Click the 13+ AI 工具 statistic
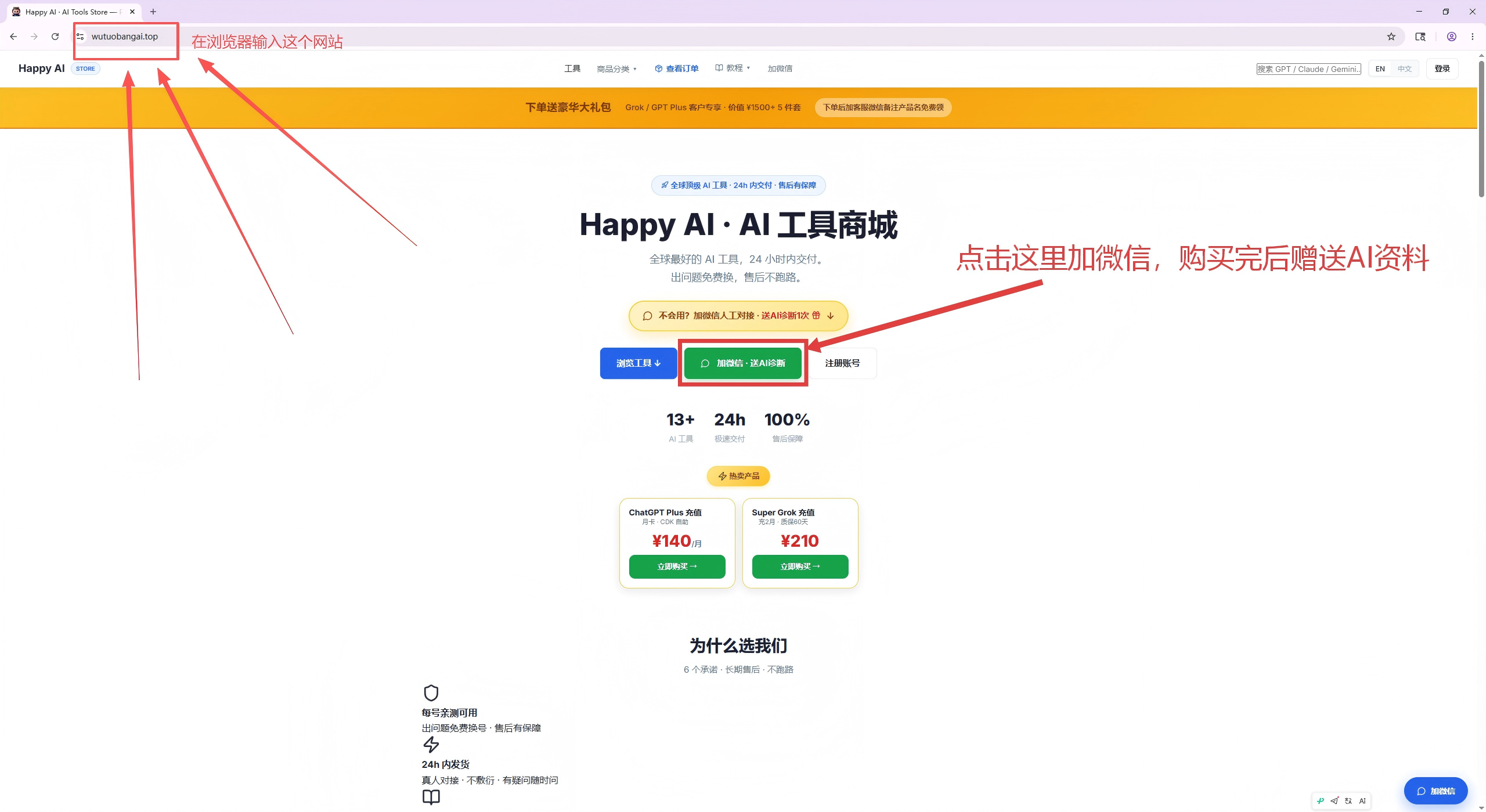Image resolution: width=1486 pixels, height=812 pixels. coord(680,427)
